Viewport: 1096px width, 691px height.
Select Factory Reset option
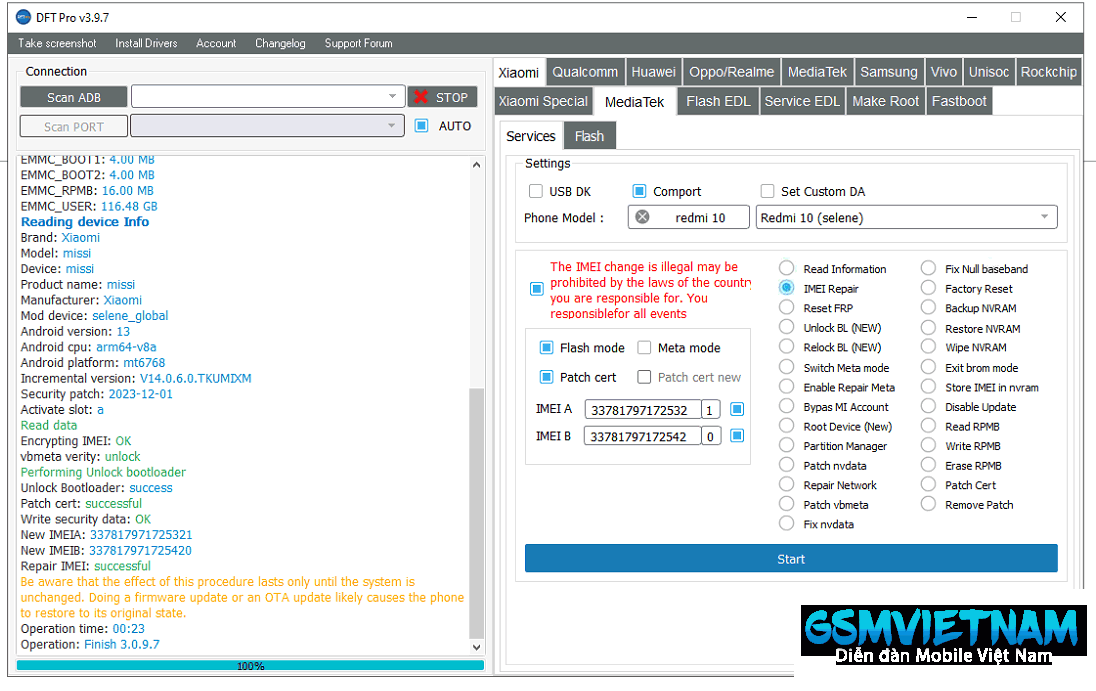(x=928, y=288)
